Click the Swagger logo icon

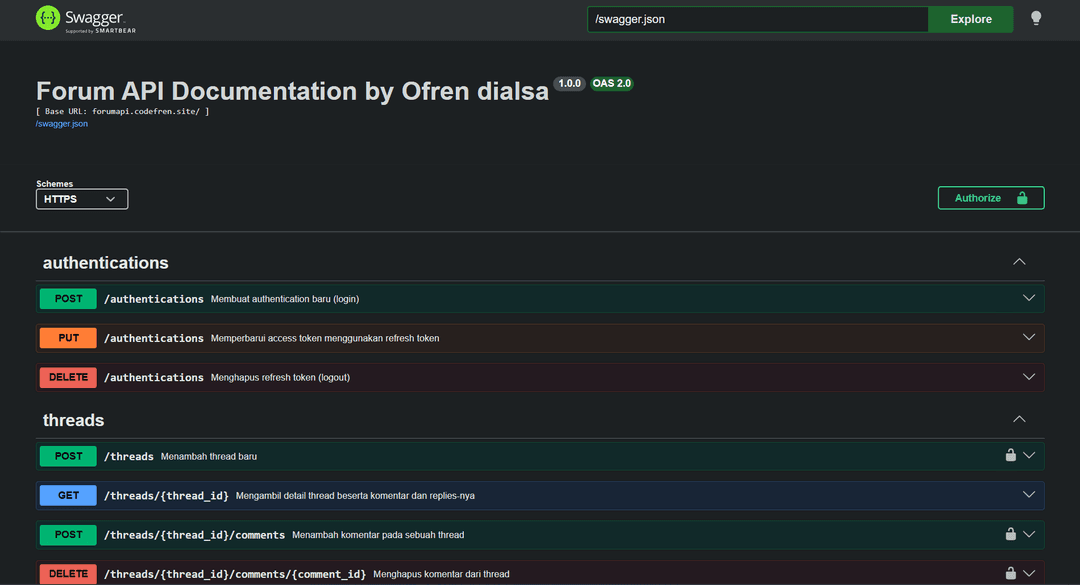48,18
